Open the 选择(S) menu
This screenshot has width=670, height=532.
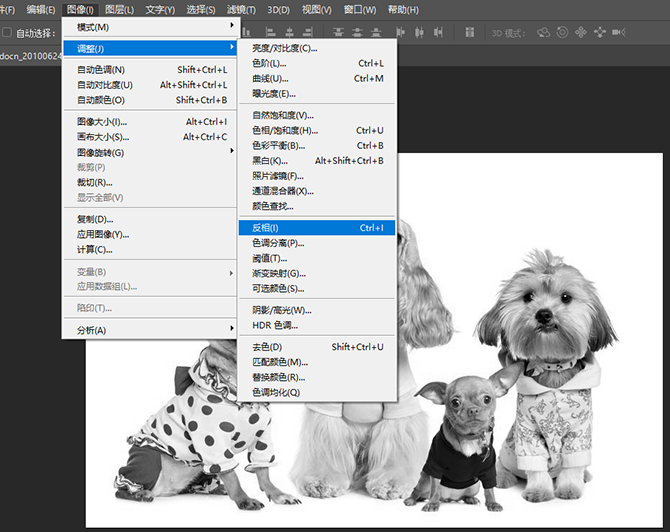(x=201, y=9)
